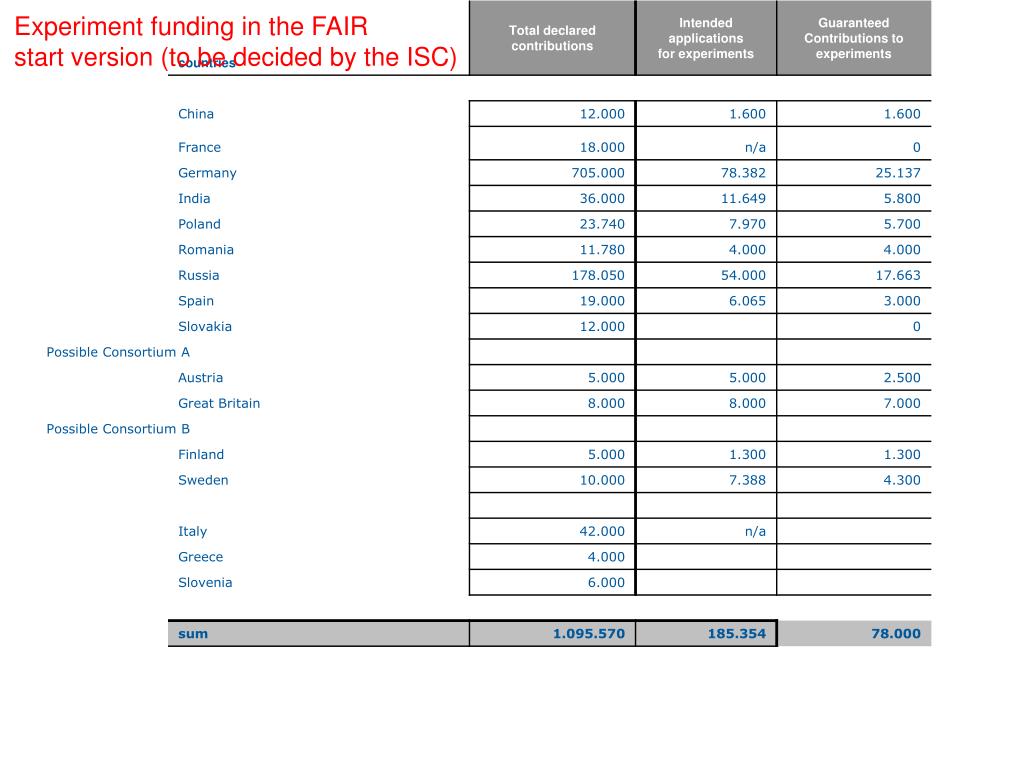Click the guaranteed contributions sum 78.000
Viewport: 1024px width, 768px height.
coord(895,633)
